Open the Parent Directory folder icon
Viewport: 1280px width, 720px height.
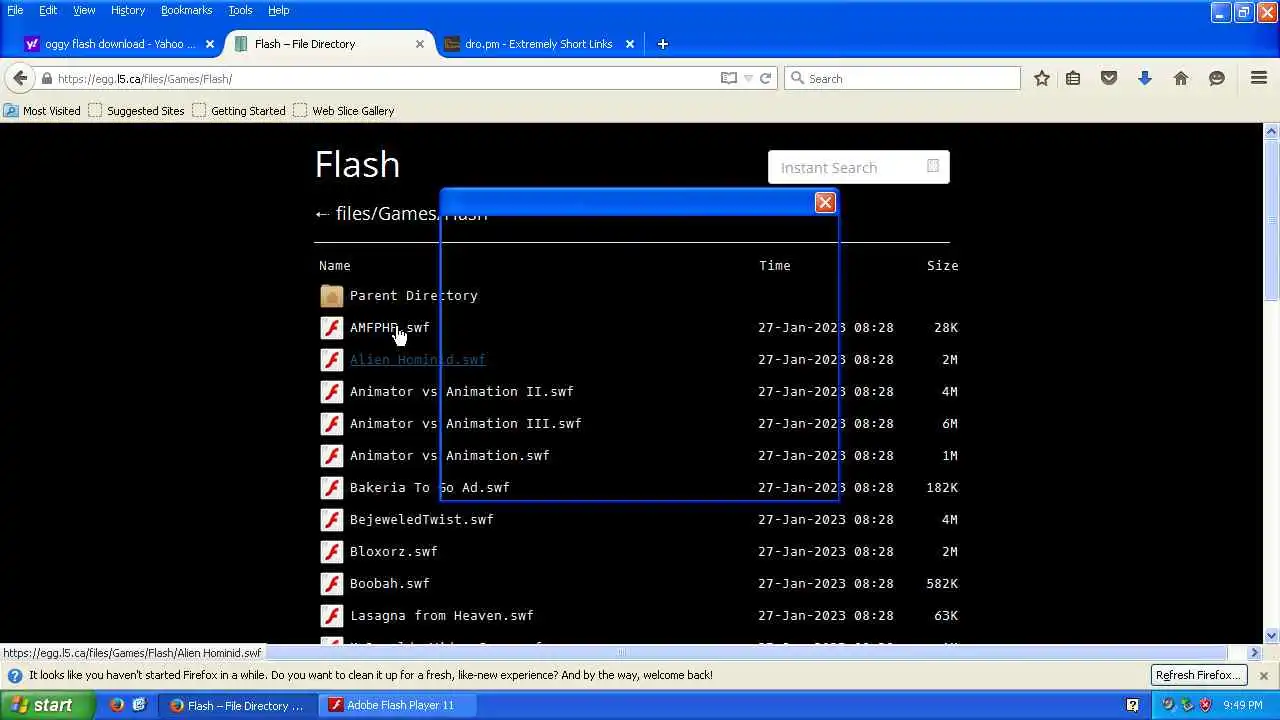pyautogui.click(x=332, y=296)
